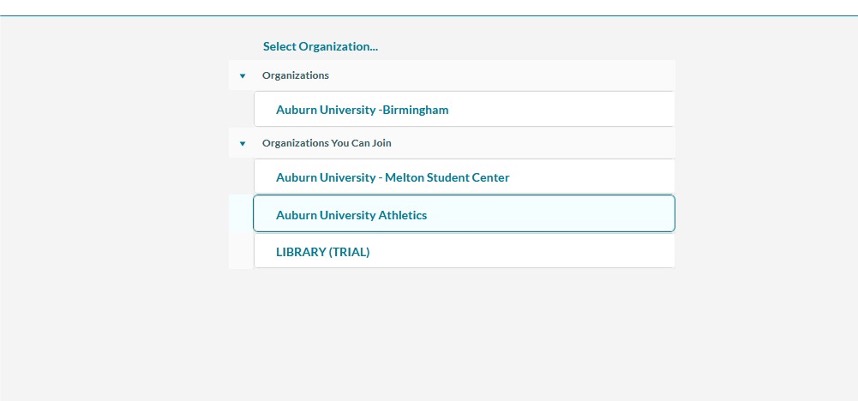Screen dimensions: 858x401
Task: Select the highlighted Auburn University Athletics row
Action: click(x=464, y=214)
